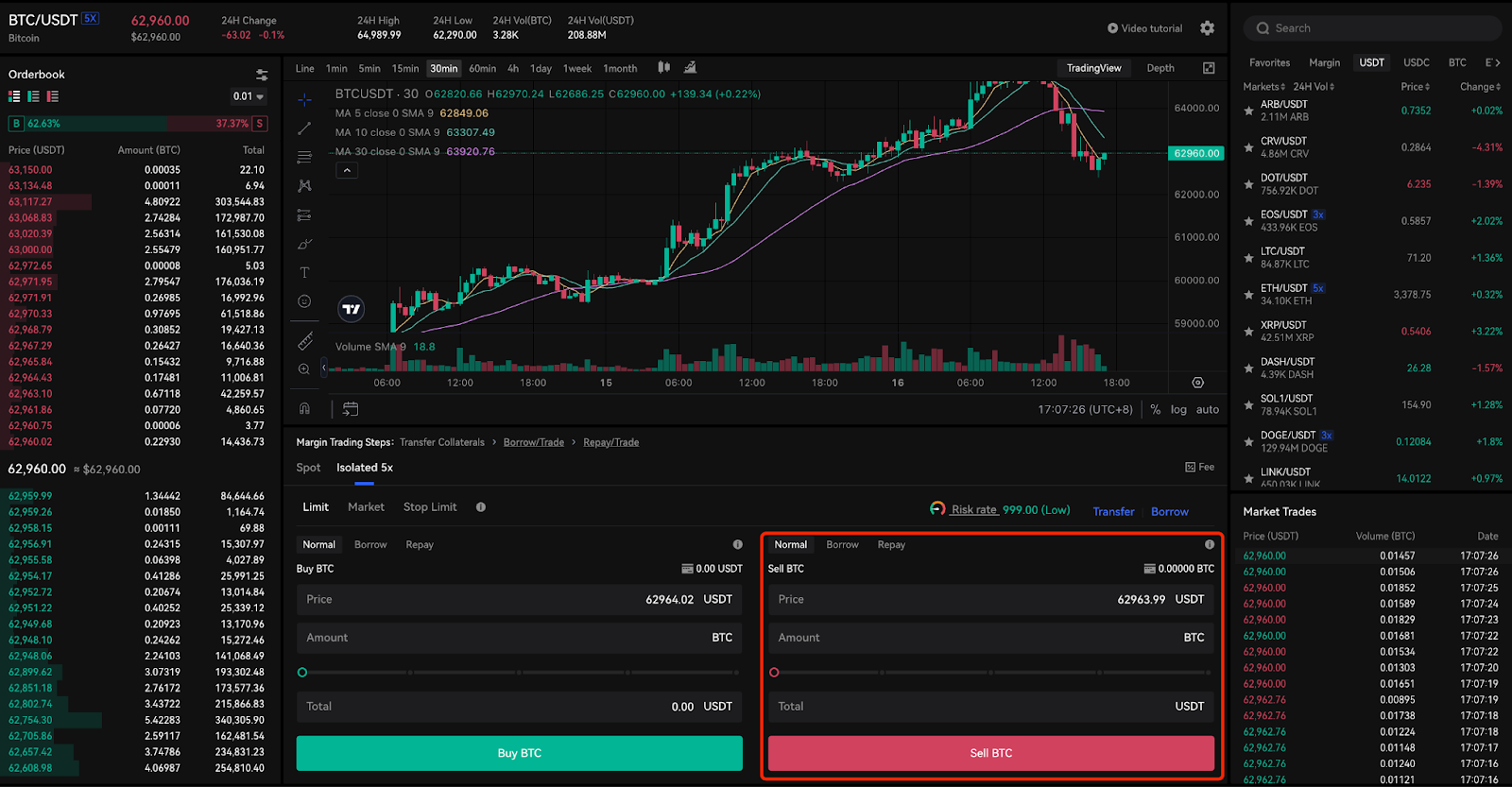This screenshot has width=1512, height=787.
Task: Click the green Buy BTC button
Action: [519, 753]
